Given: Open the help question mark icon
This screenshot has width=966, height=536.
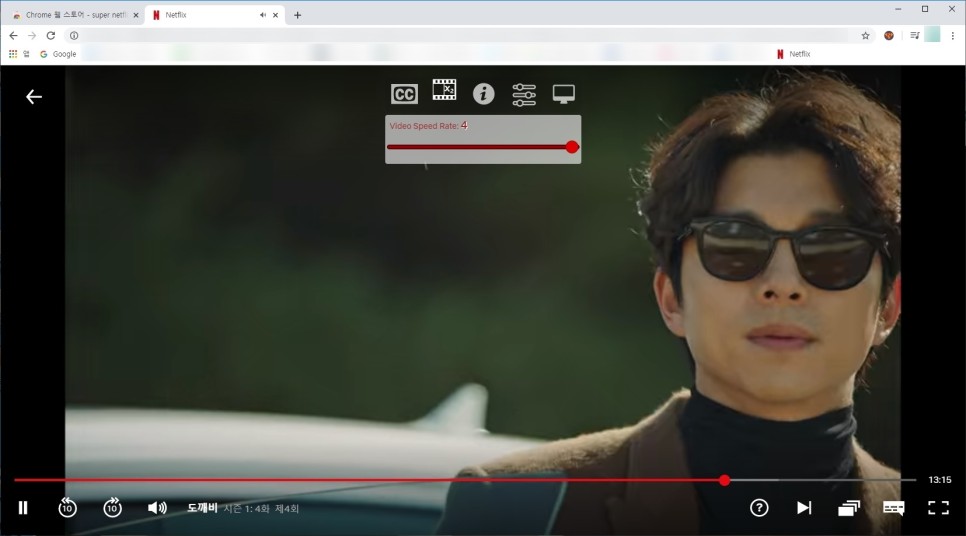Looking at the screenshot, I should (x=759, y=508).
